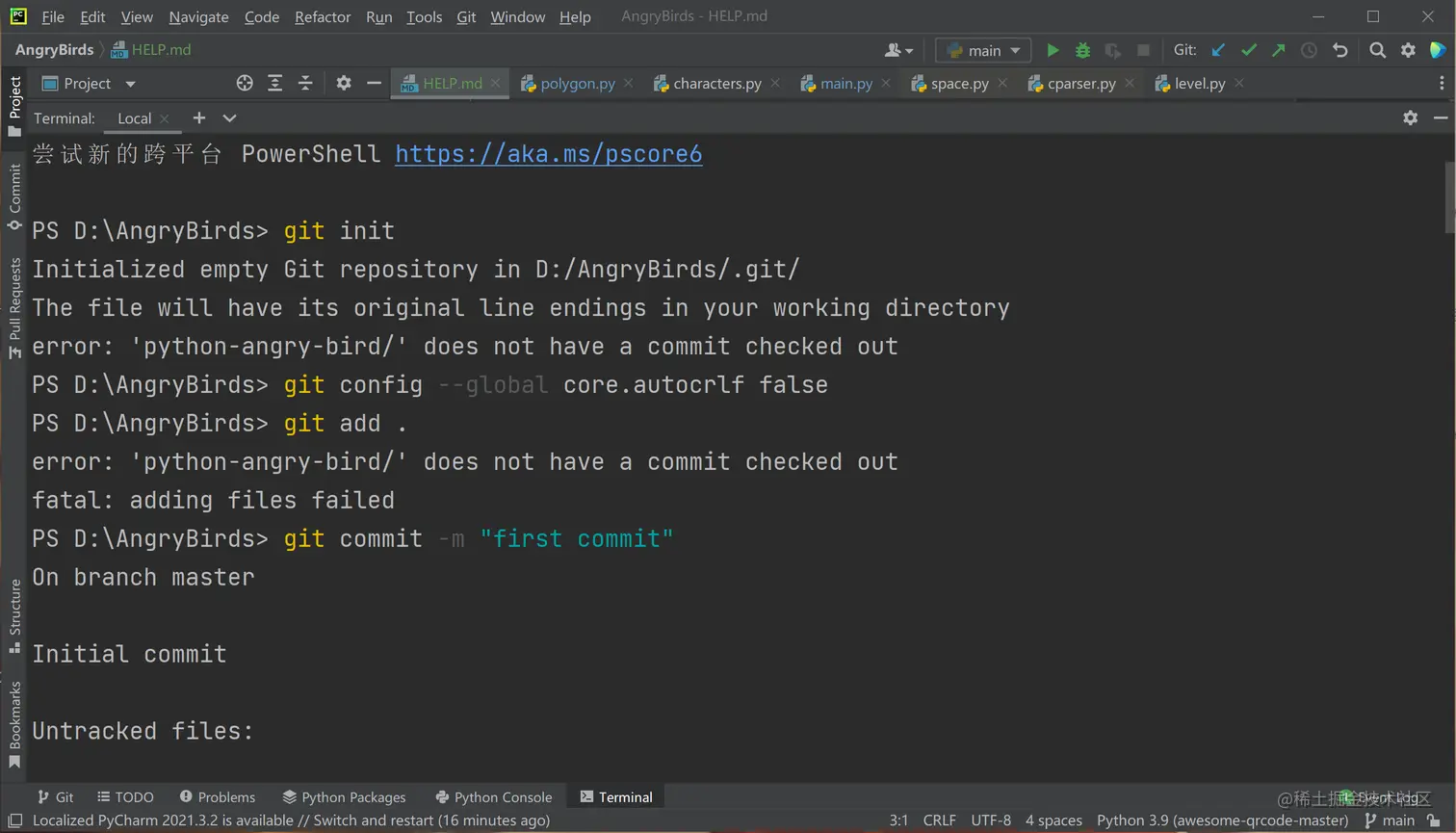Click the JetBrains Space icon

point(1438,50)
